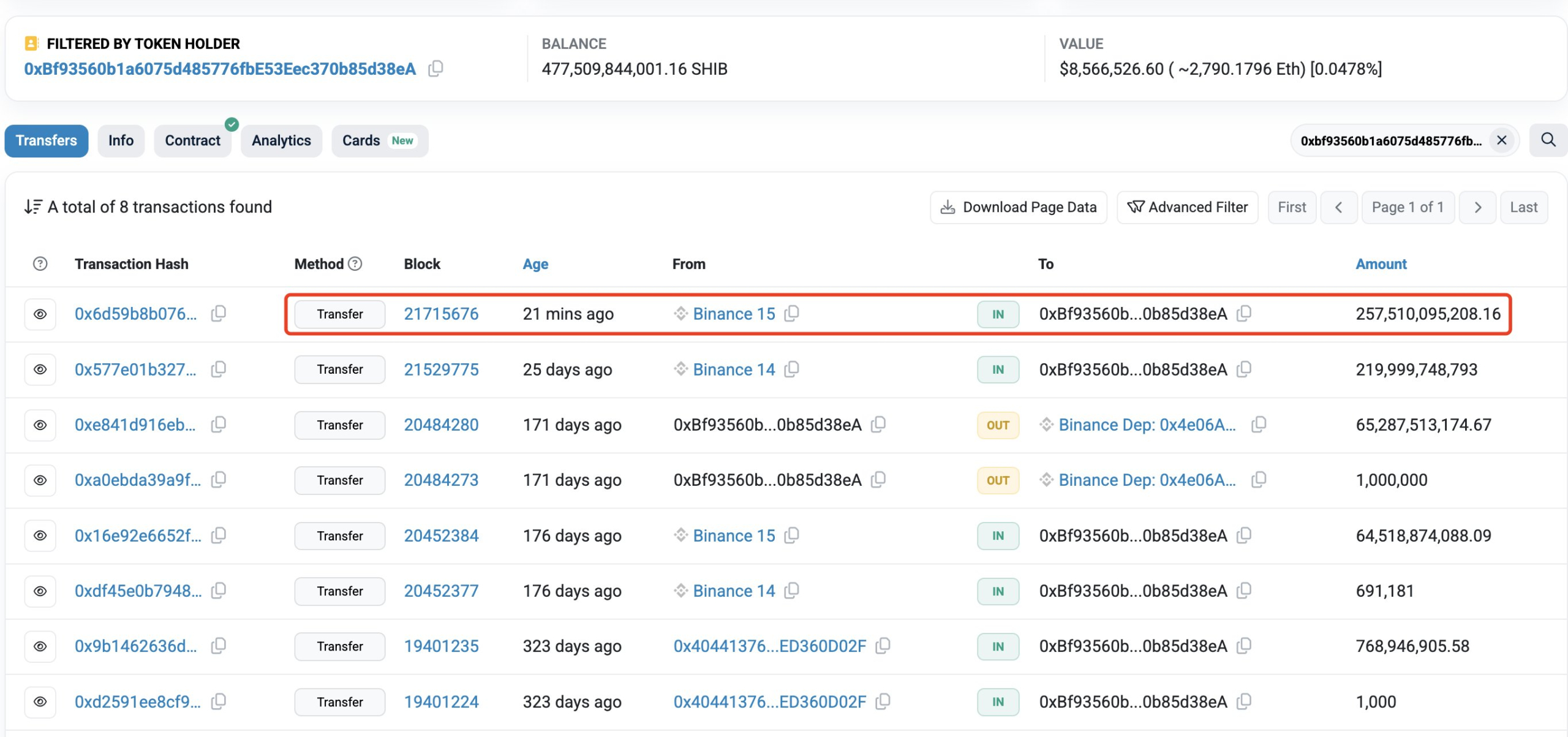1568x737 pixels.
Task: Go to next page with right chevron
Action: 1477,208
